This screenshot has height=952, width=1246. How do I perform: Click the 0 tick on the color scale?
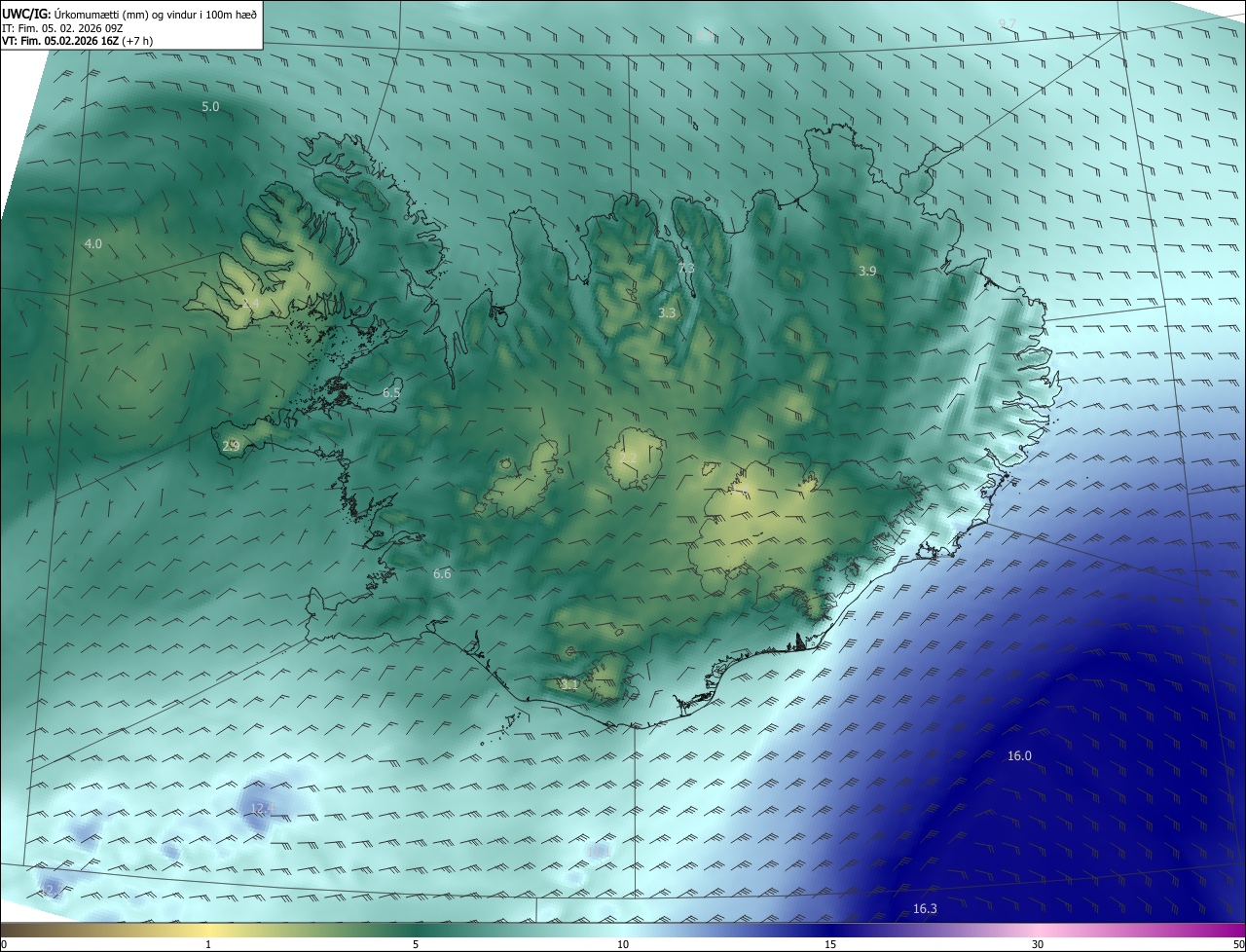(4, 944)
